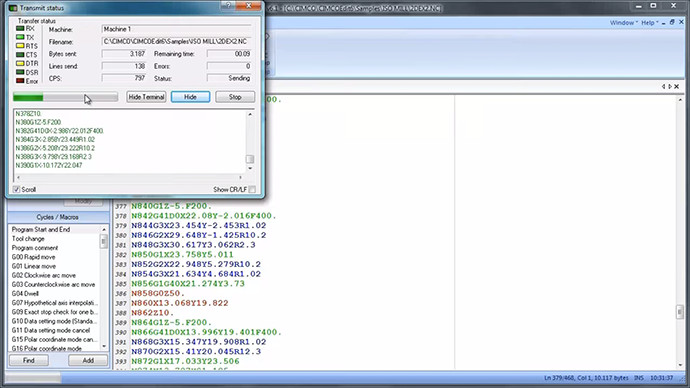Select G15 Polar coordinate mode cancel

click(55, 340)
